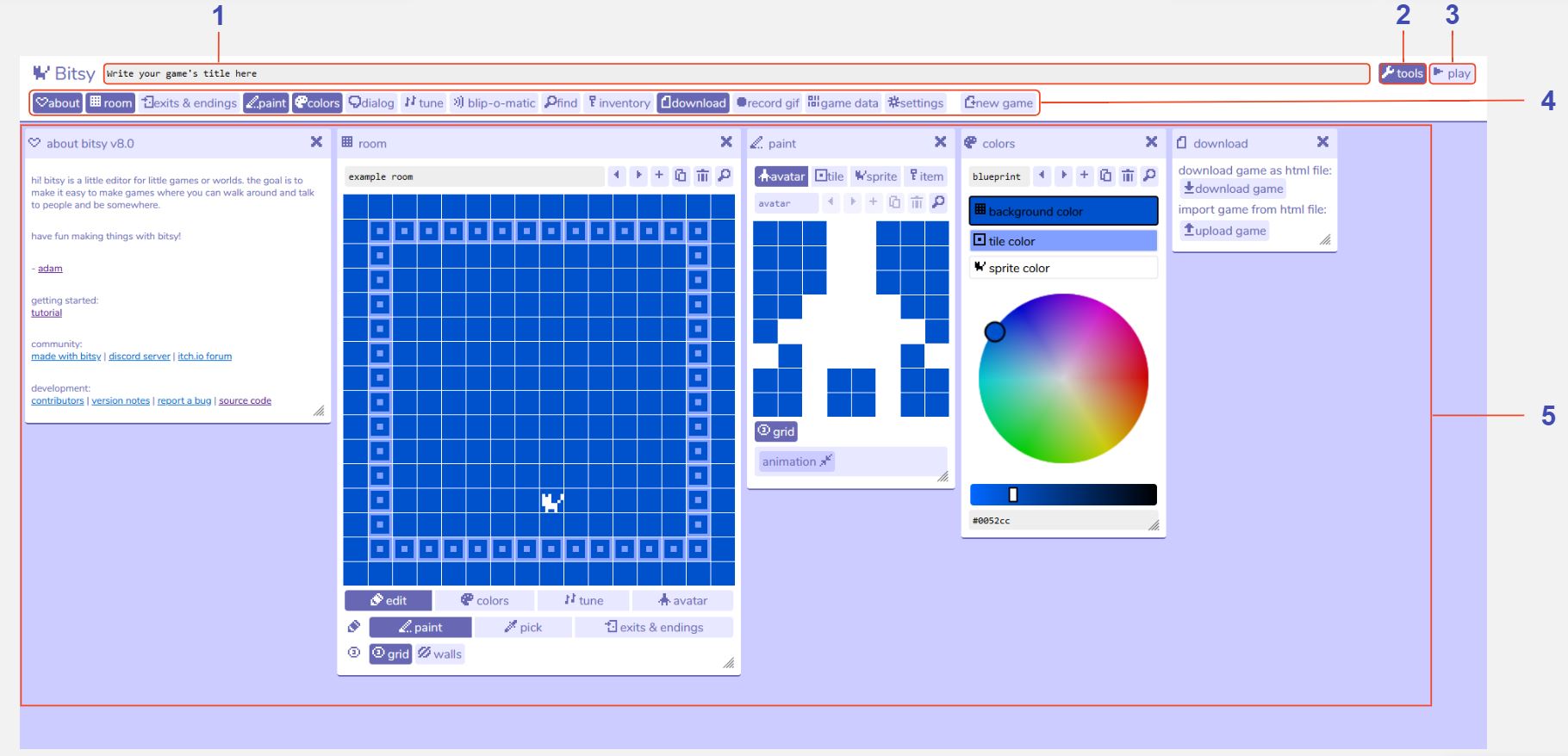
Task: Delete the current room with trash icon
Action: (703, 176)
